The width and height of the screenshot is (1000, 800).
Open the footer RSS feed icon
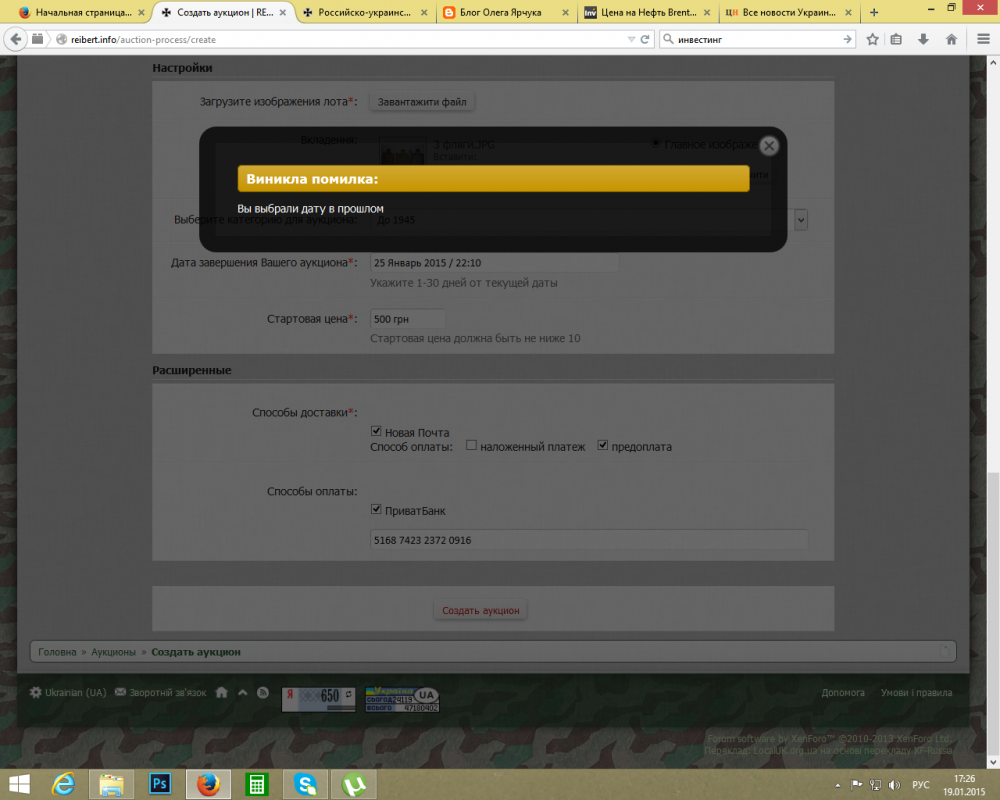point(263,692)
